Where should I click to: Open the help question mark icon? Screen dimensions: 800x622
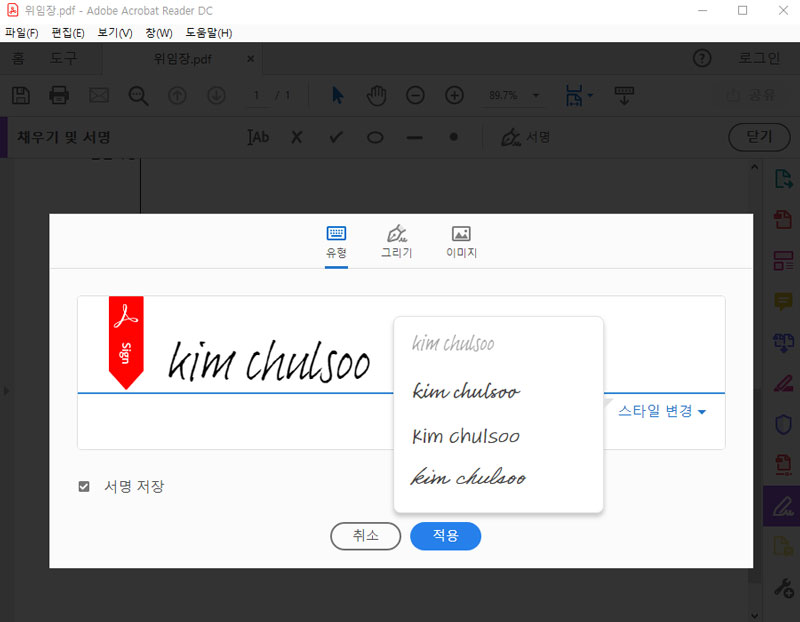(701, 58)
